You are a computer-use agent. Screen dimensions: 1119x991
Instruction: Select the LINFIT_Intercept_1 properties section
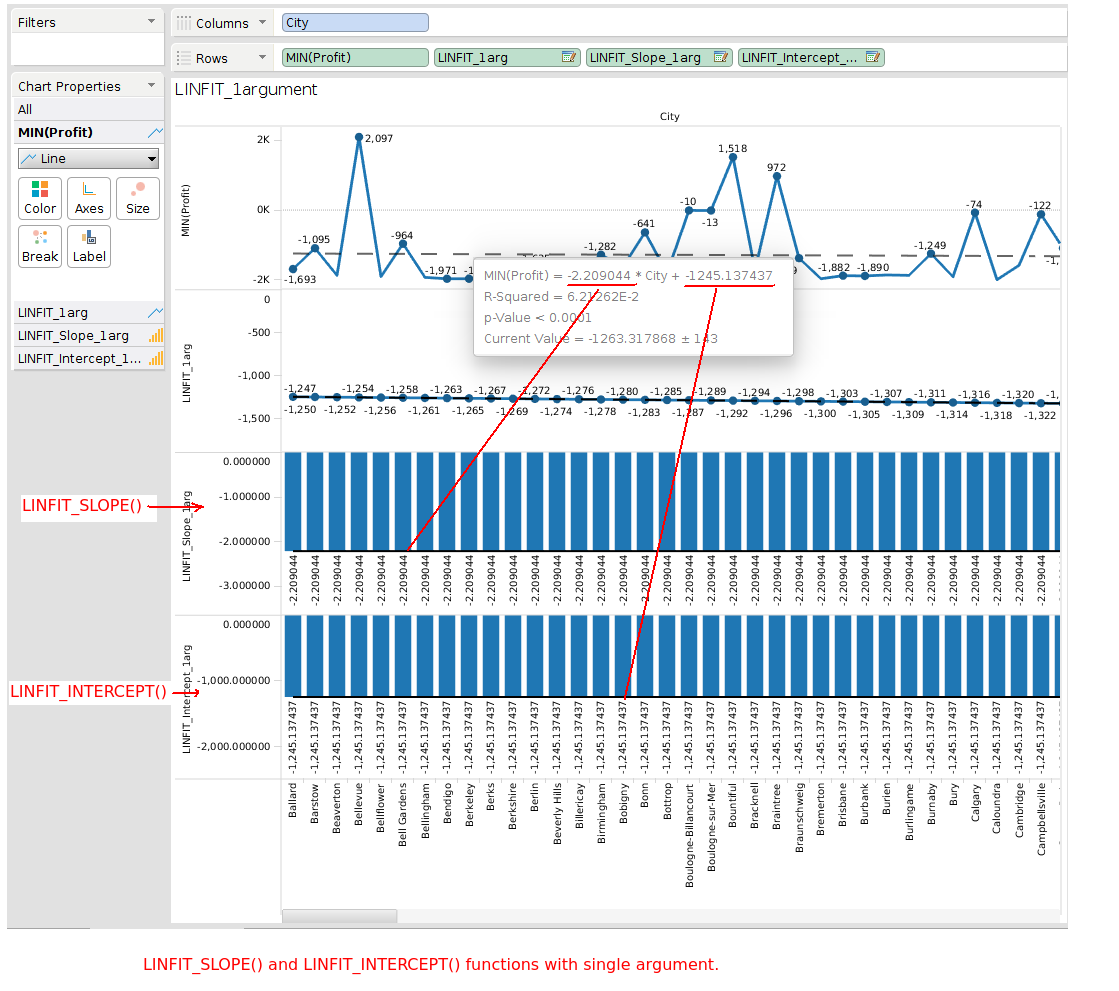coord(88,358)
